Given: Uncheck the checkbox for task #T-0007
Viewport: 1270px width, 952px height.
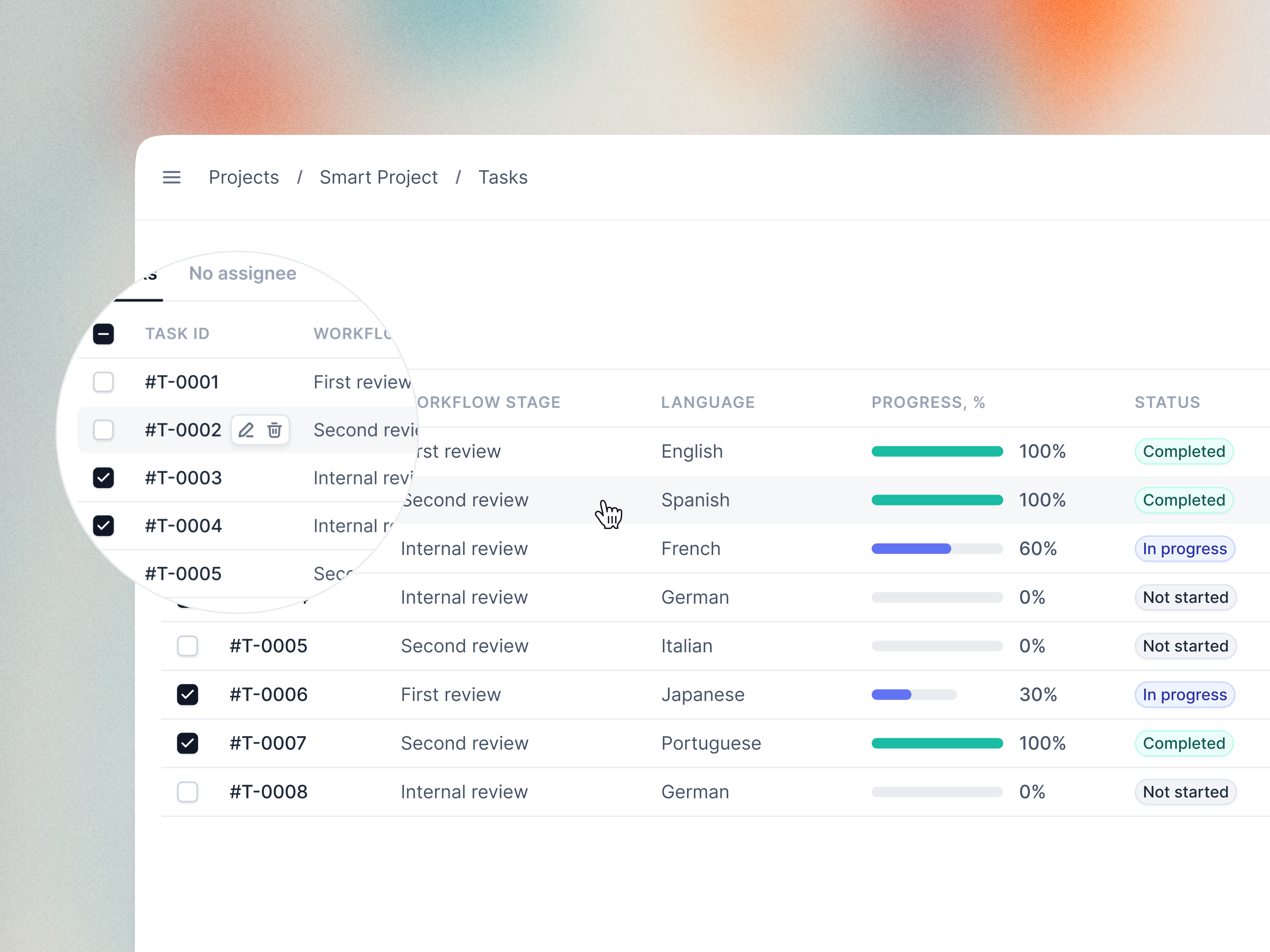Looking at the screenshot, I should click(x=188, y=743).
